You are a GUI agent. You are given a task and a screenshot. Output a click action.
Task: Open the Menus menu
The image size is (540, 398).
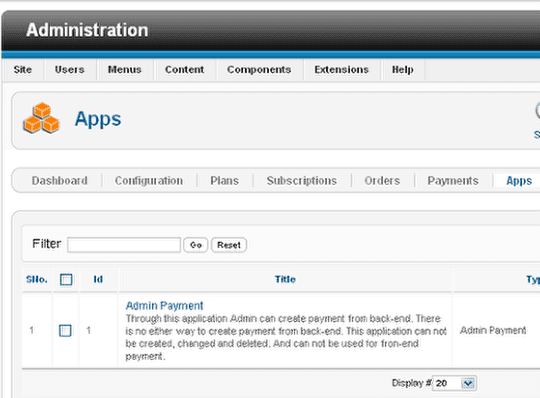coord(125,70)
